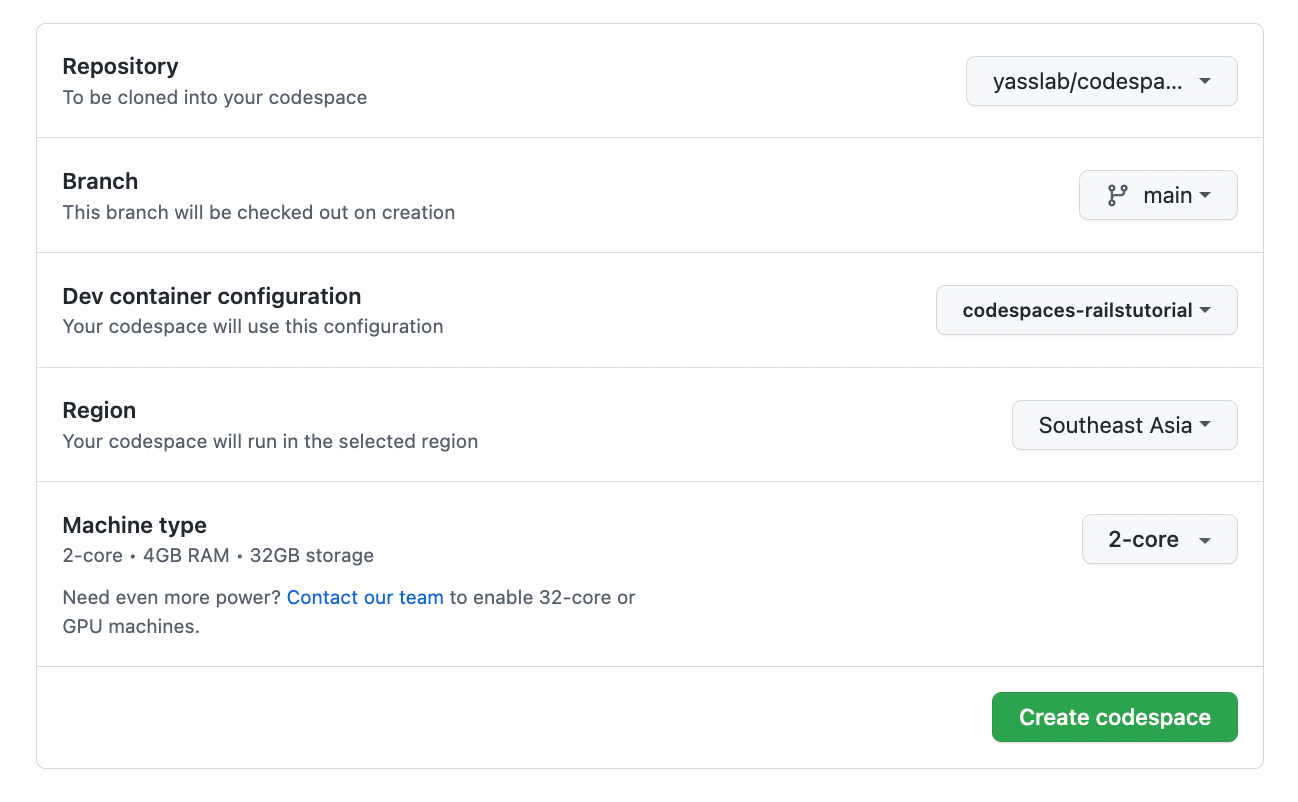The width and height of the screenshot is (1298, 802).
Task: Click the Dev container configuration heading
Action: pyautogui.click(x=212, y=296)
